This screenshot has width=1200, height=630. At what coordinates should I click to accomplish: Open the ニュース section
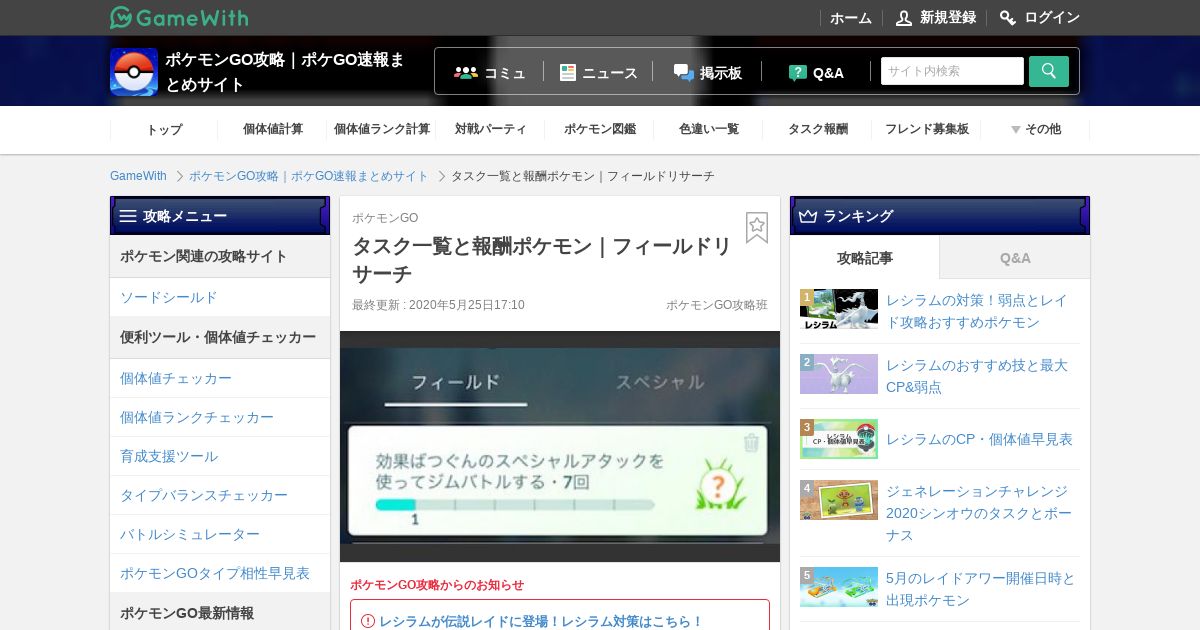pos(610,72)
